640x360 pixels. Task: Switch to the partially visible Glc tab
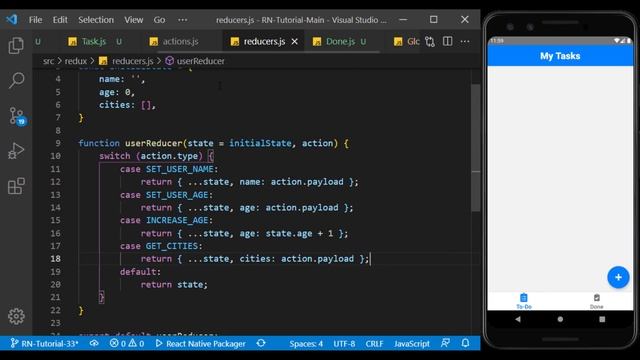pyautogui.click(x=407, y=42)
